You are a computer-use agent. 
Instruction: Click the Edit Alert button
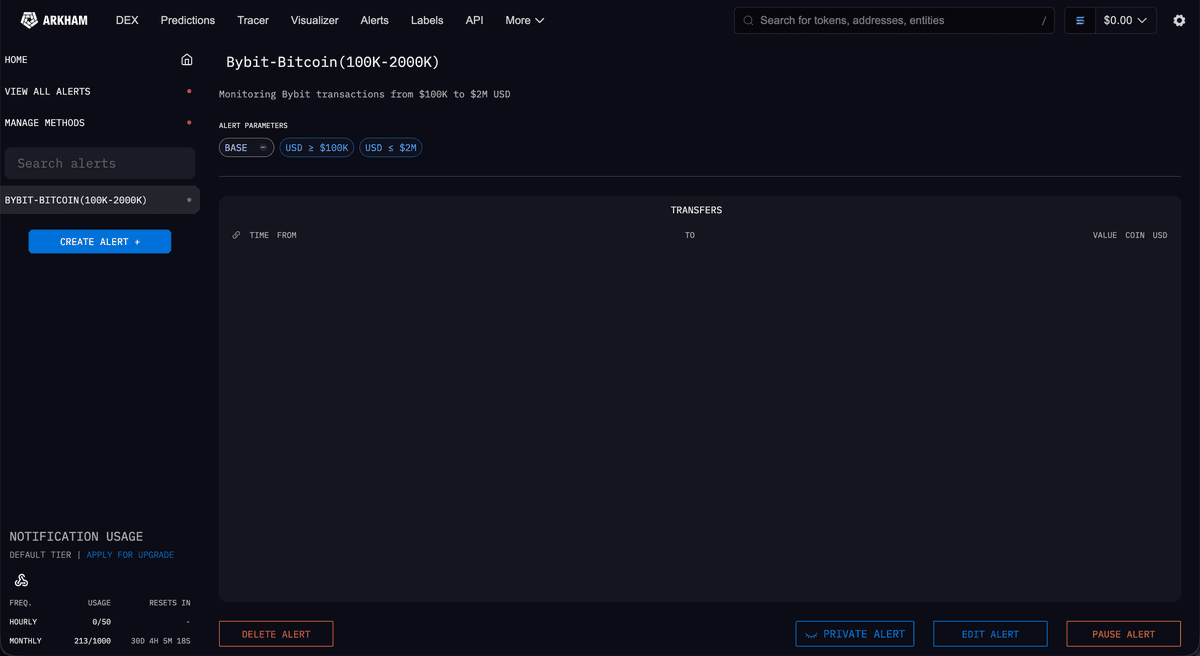pos(990,634)
